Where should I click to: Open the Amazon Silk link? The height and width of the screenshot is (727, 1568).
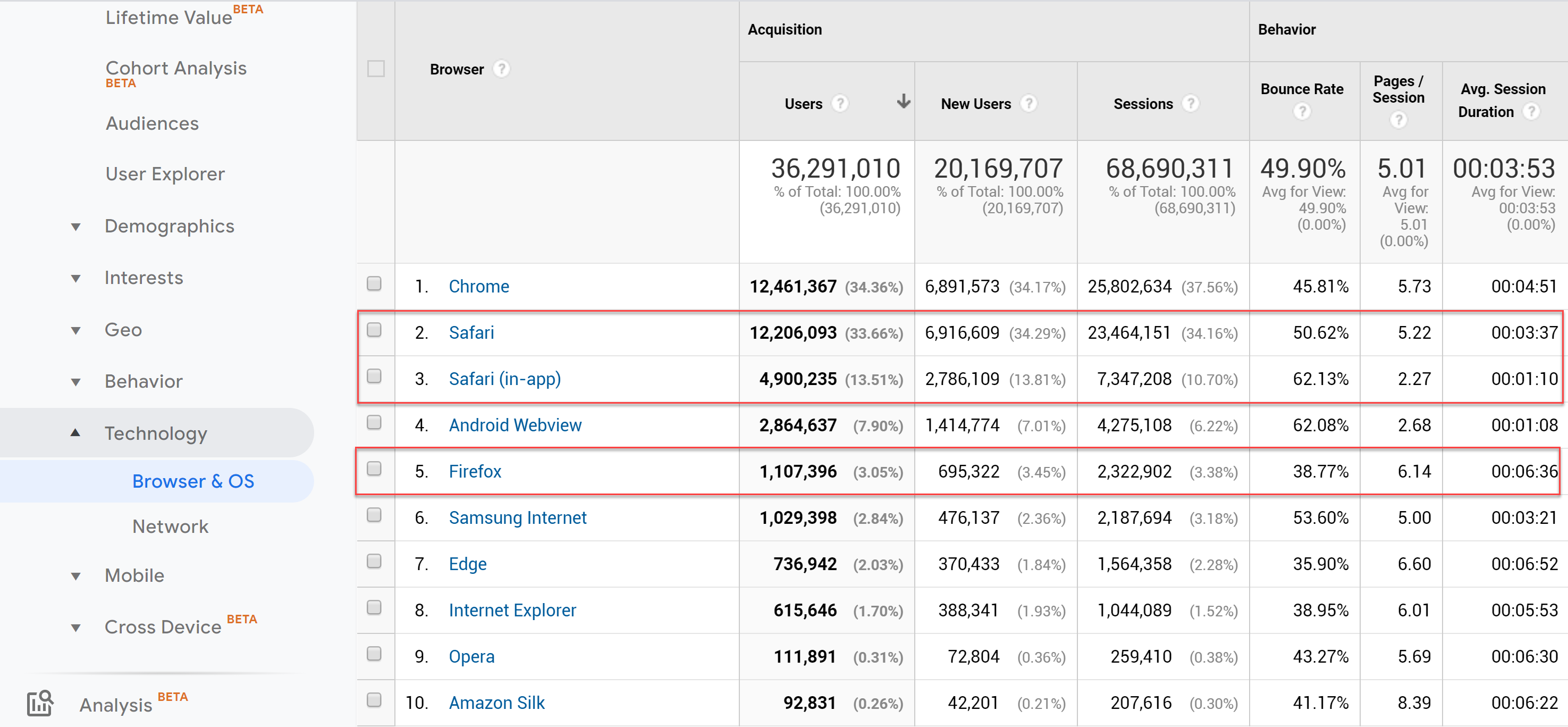point(496,703)
